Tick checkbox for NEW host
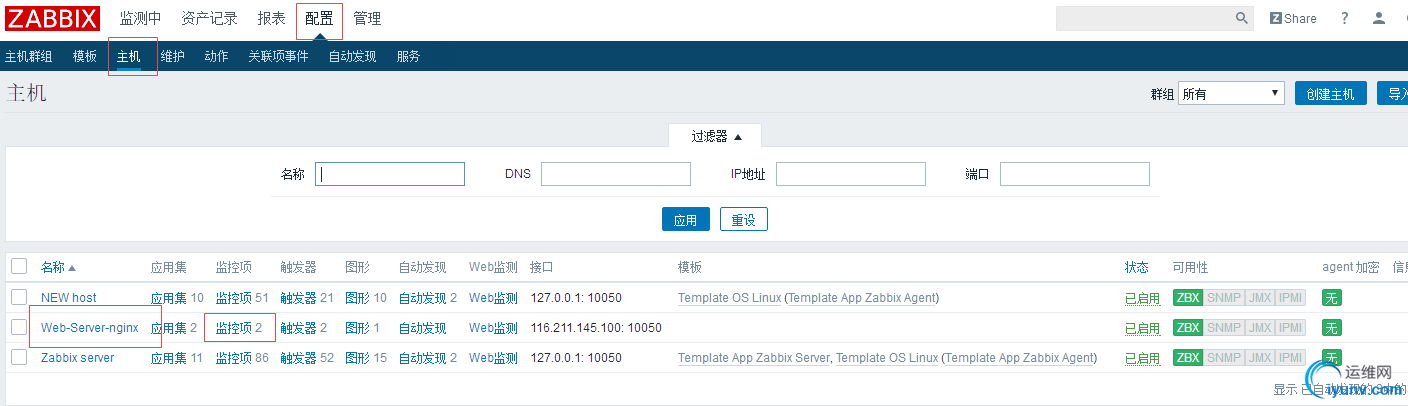 tap(19, 297)
